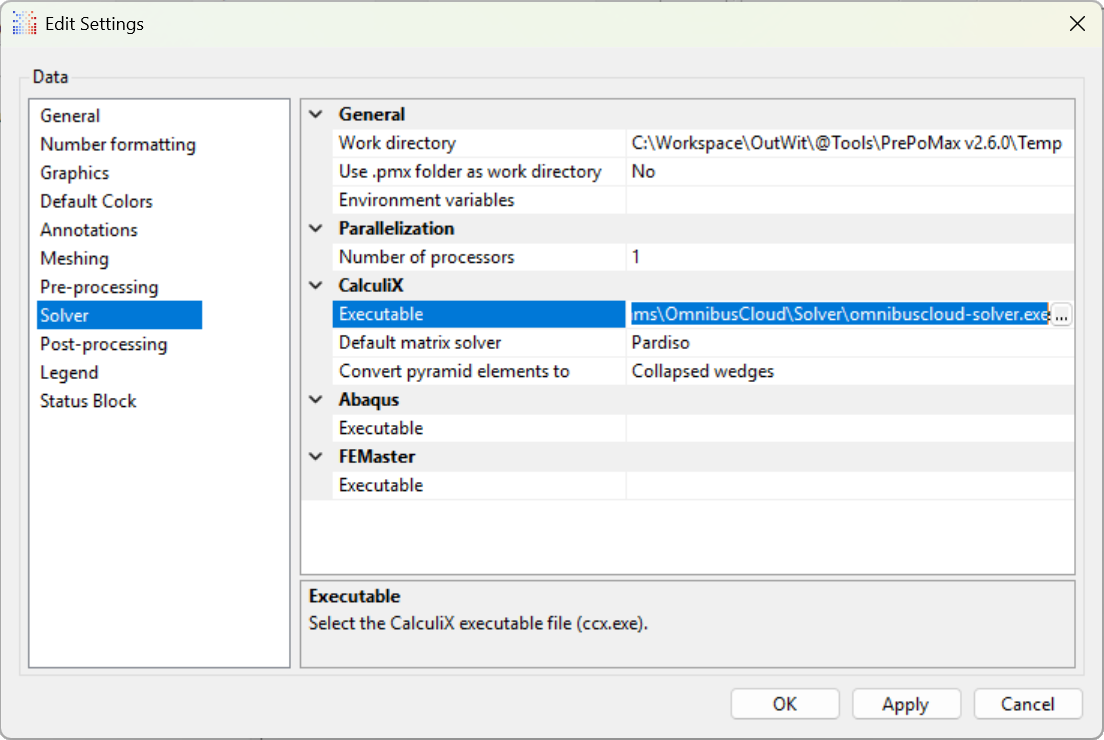1104x740 pixels.
Task: Open Default Colors settings
Action: pos(96,201)
